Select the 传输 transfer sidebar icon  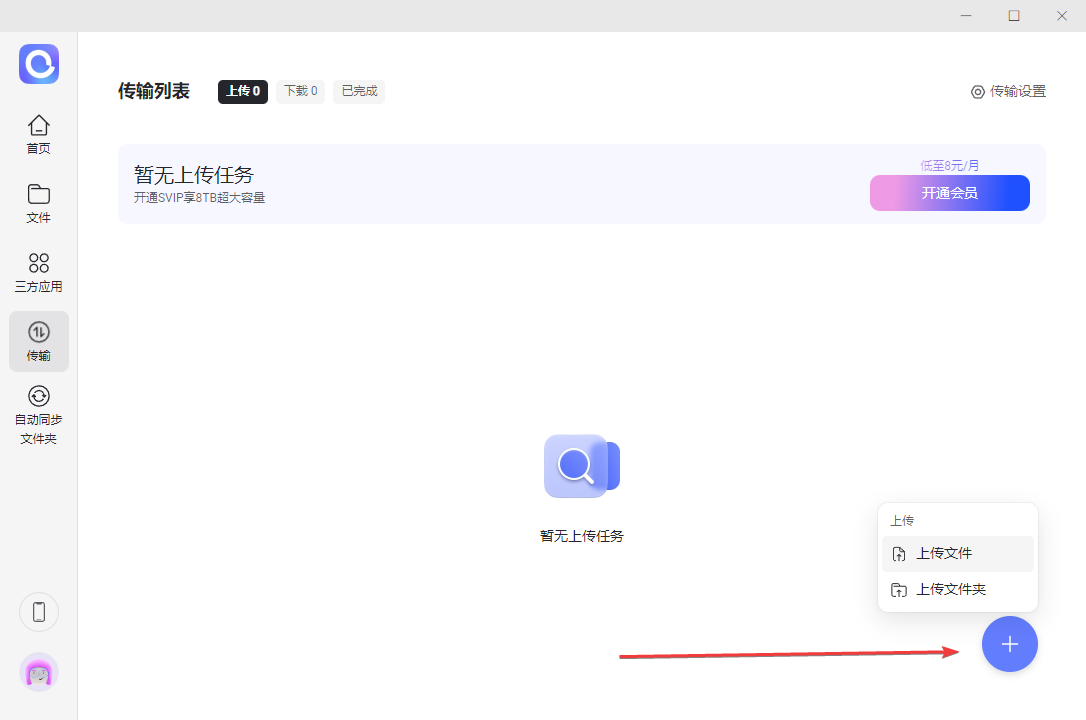coord(38,341)
